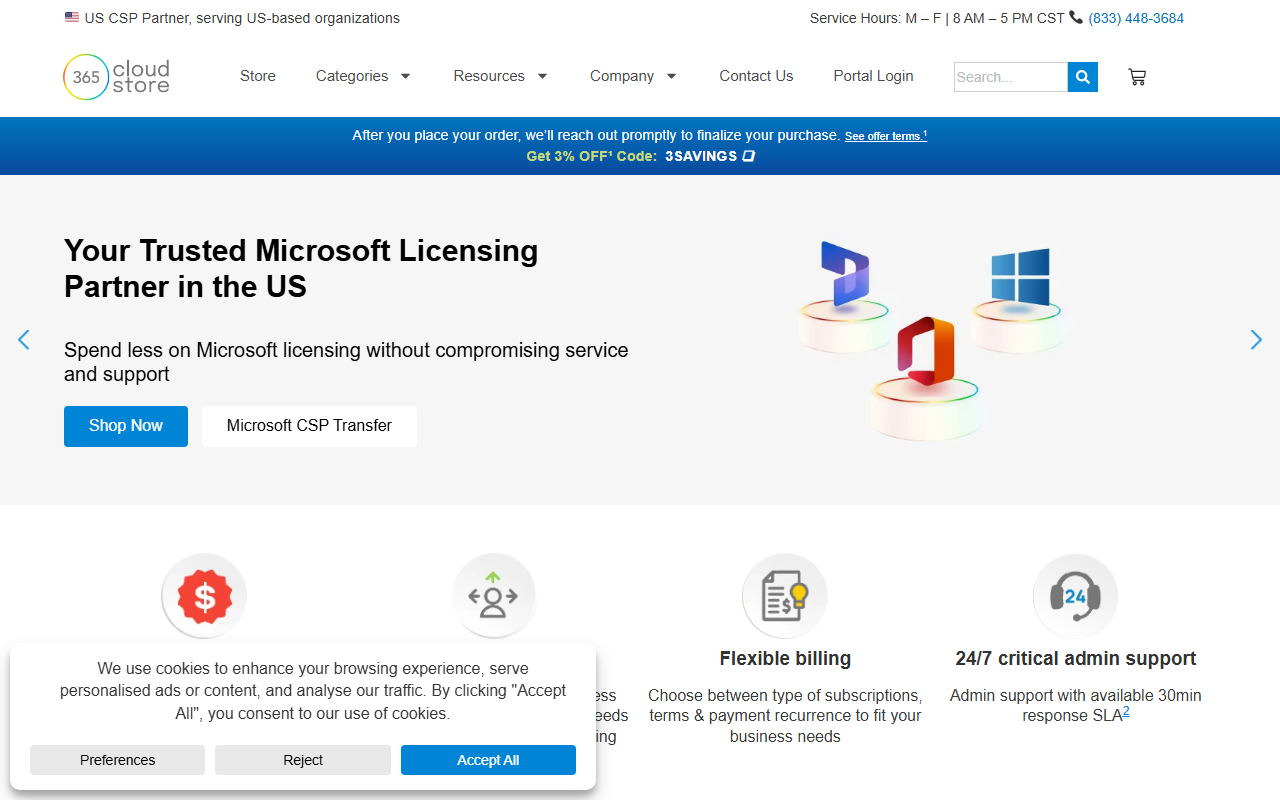Click the 365 cloud store logo

coord(117,77)
